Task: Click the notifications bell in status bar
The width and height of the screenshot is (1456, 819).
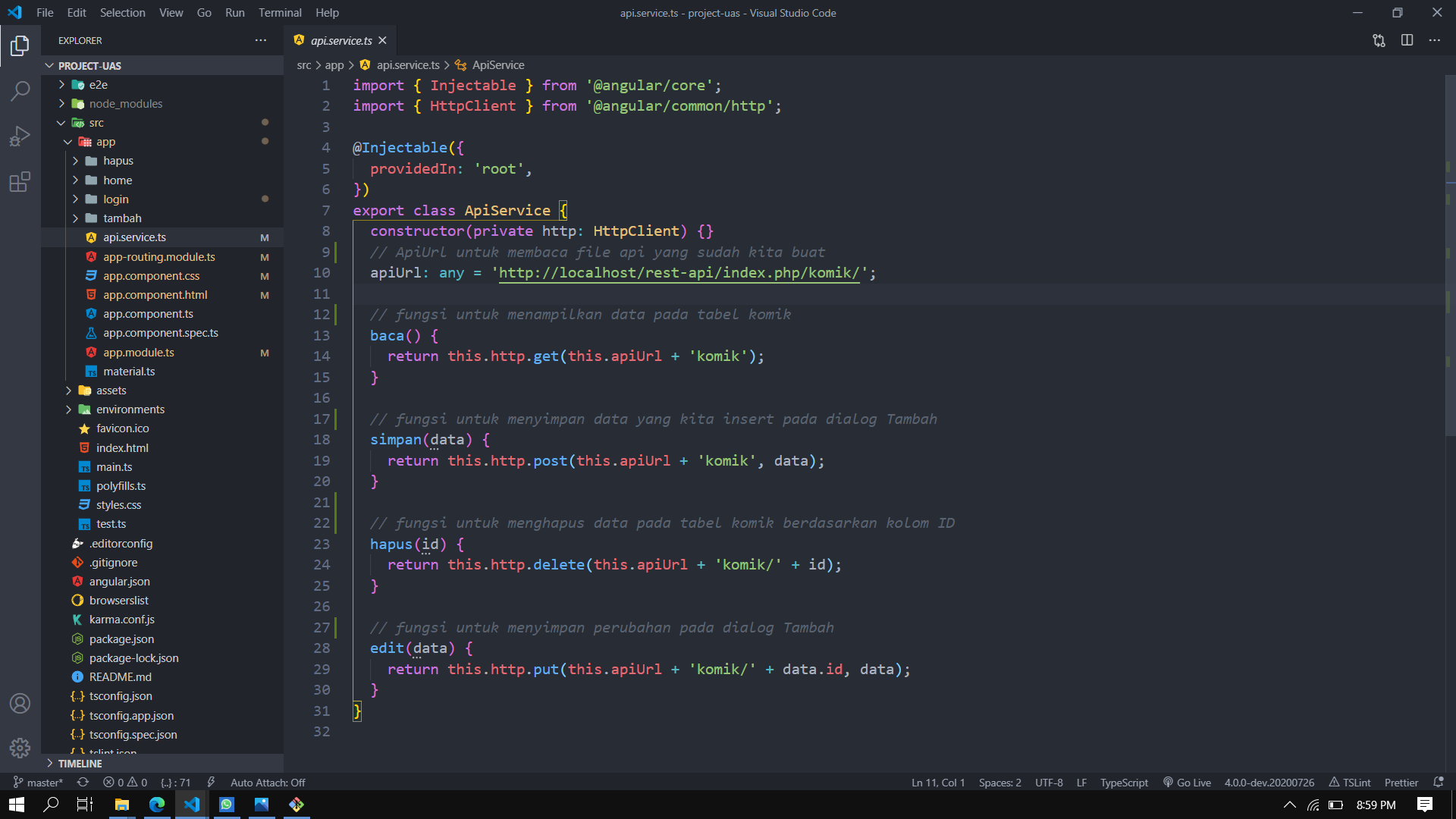Action: click(x=1439, y=782)
